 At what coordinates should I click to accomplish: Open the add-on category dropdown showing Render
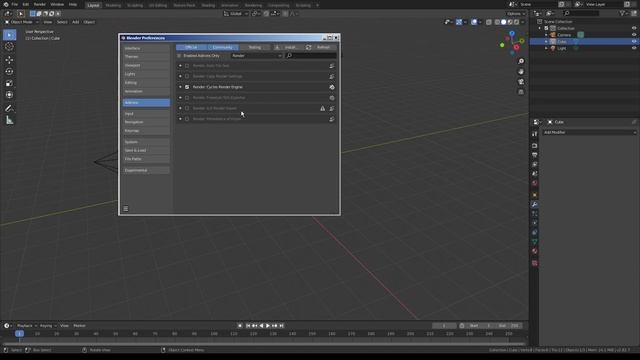pos(256,56)
